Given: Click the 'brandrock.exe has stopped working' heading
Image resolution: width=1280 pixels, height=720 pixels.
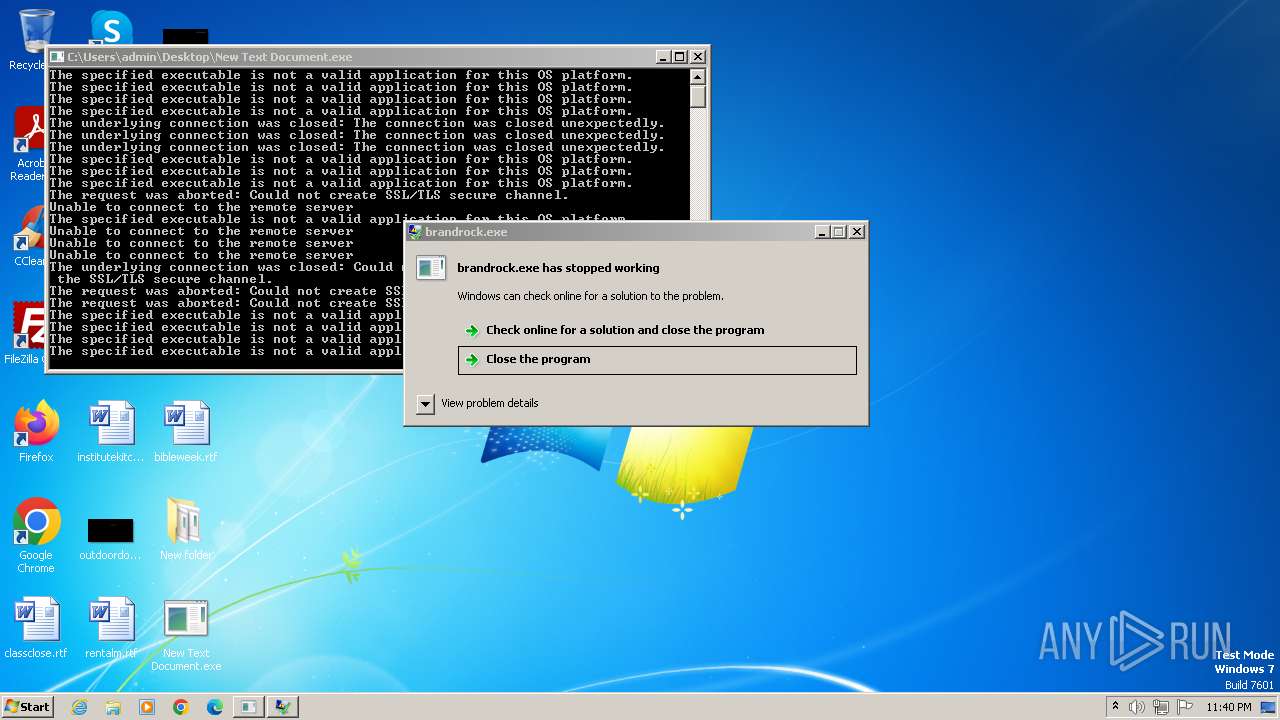Looking at the screenshot, I should [558, 268].
